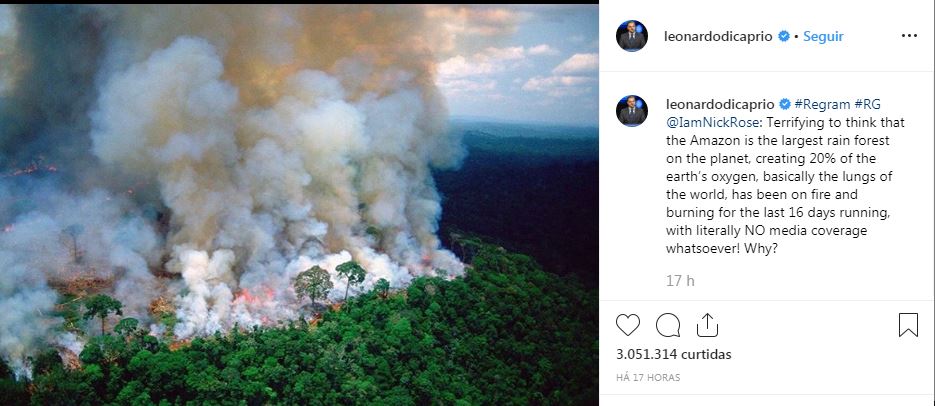Open comments via the speech bubble icon
Viewport: 935px width, 406px height.
tap(667, 325)
